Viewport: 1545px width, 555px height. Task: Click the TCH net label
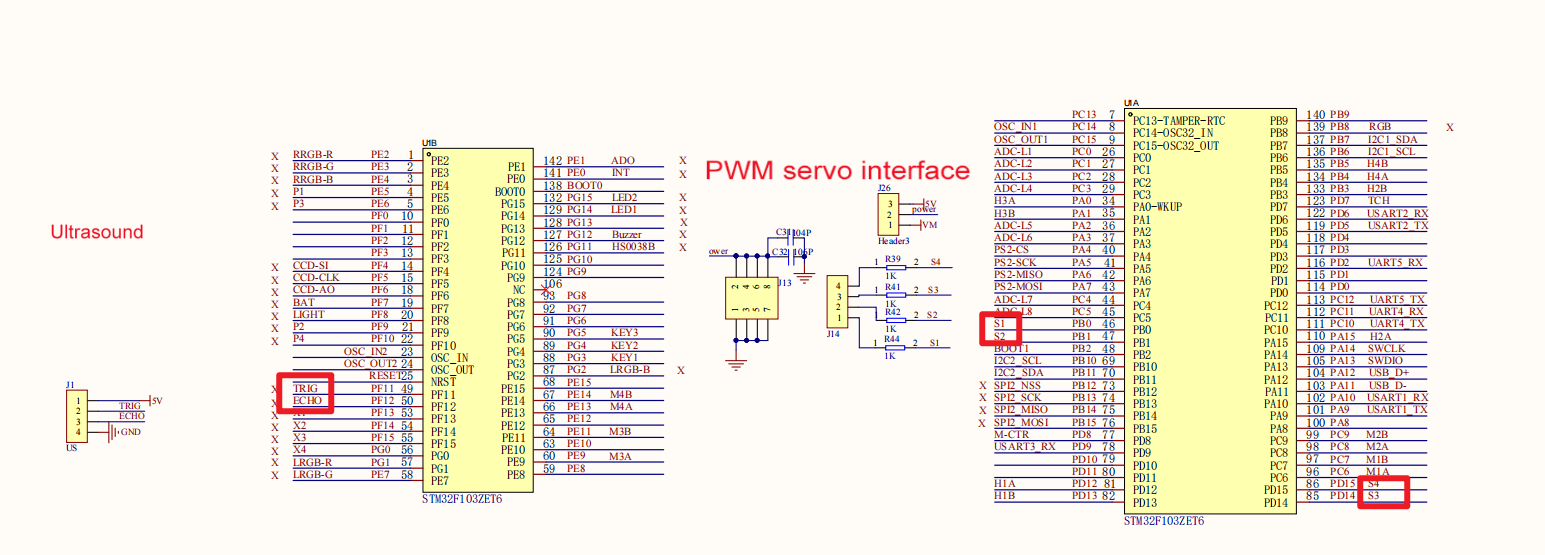[x=1379, y=200]
